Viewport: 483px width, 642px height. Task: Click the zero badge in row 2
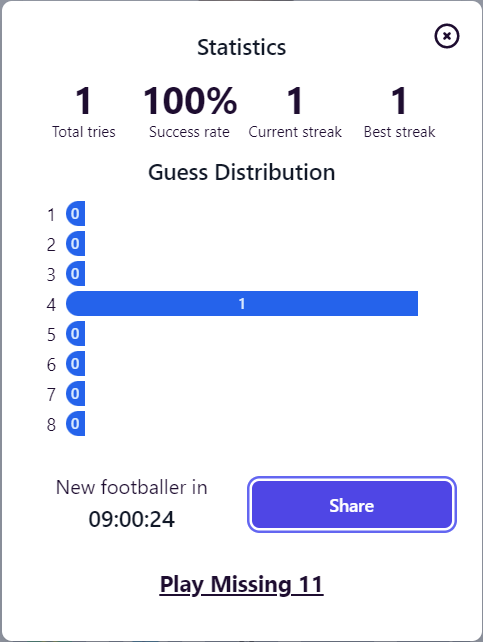click(75, 244)
